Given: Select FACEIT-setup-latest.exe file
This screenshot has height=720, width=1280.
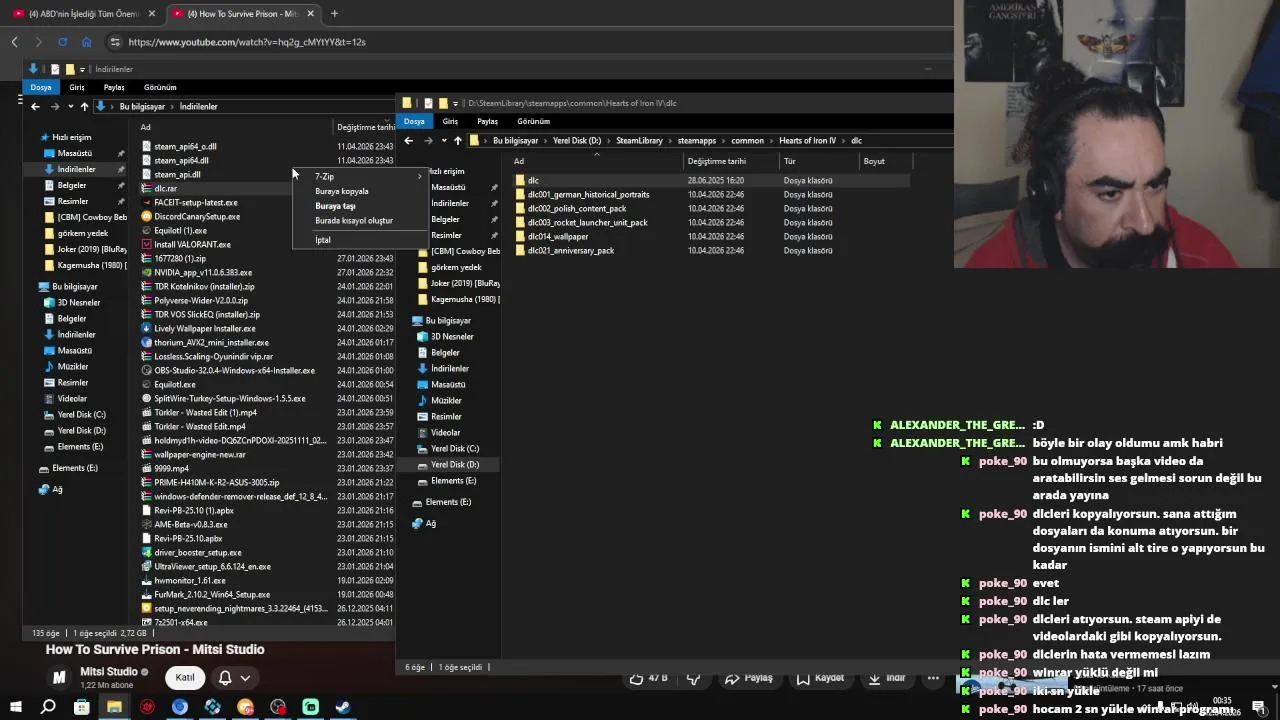Looking at the screenshot, I should click(195, 202).
